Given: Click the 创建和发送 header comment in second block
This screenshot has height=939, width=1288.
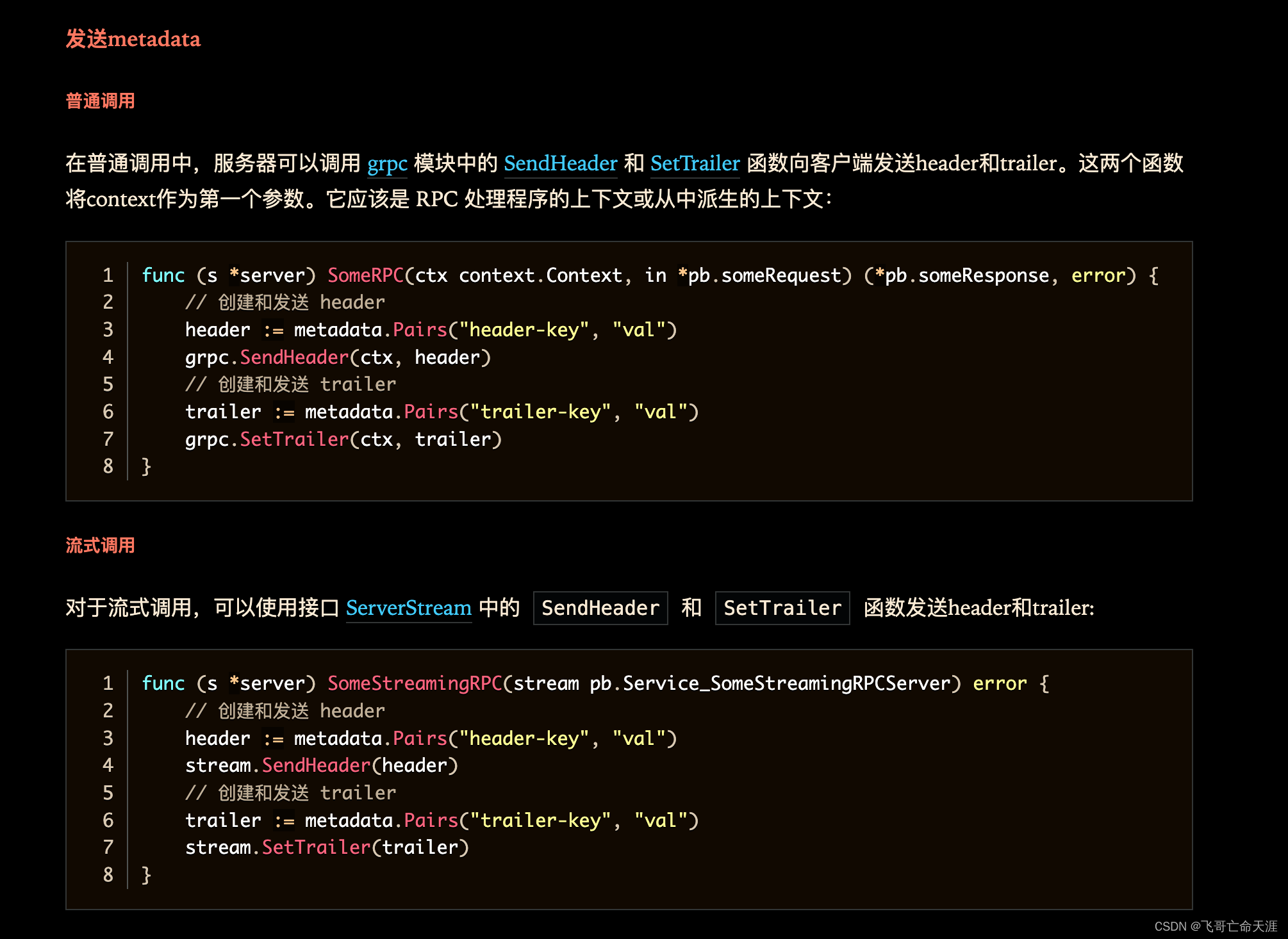Looking at the screenshot, I should point(285,711).
